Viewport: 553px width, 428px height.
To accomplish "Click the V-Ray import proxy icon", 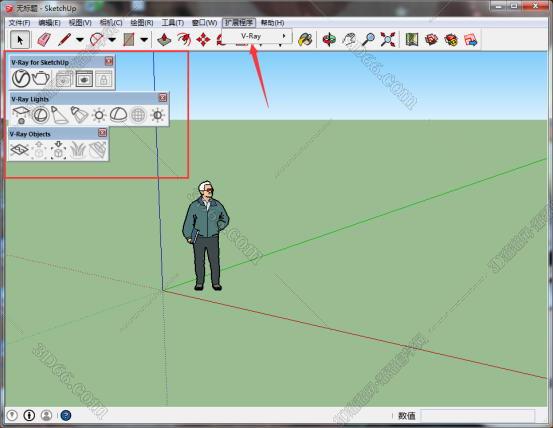I will (x=59, y=150).
